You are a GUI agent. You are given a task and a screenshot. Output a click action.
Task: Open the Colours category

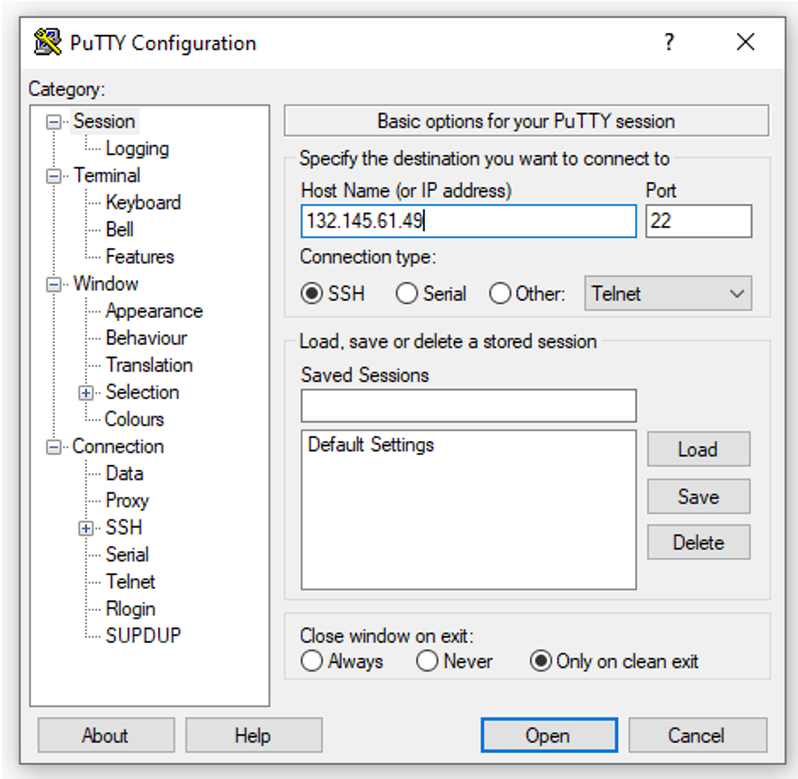(x=134, y=419)
